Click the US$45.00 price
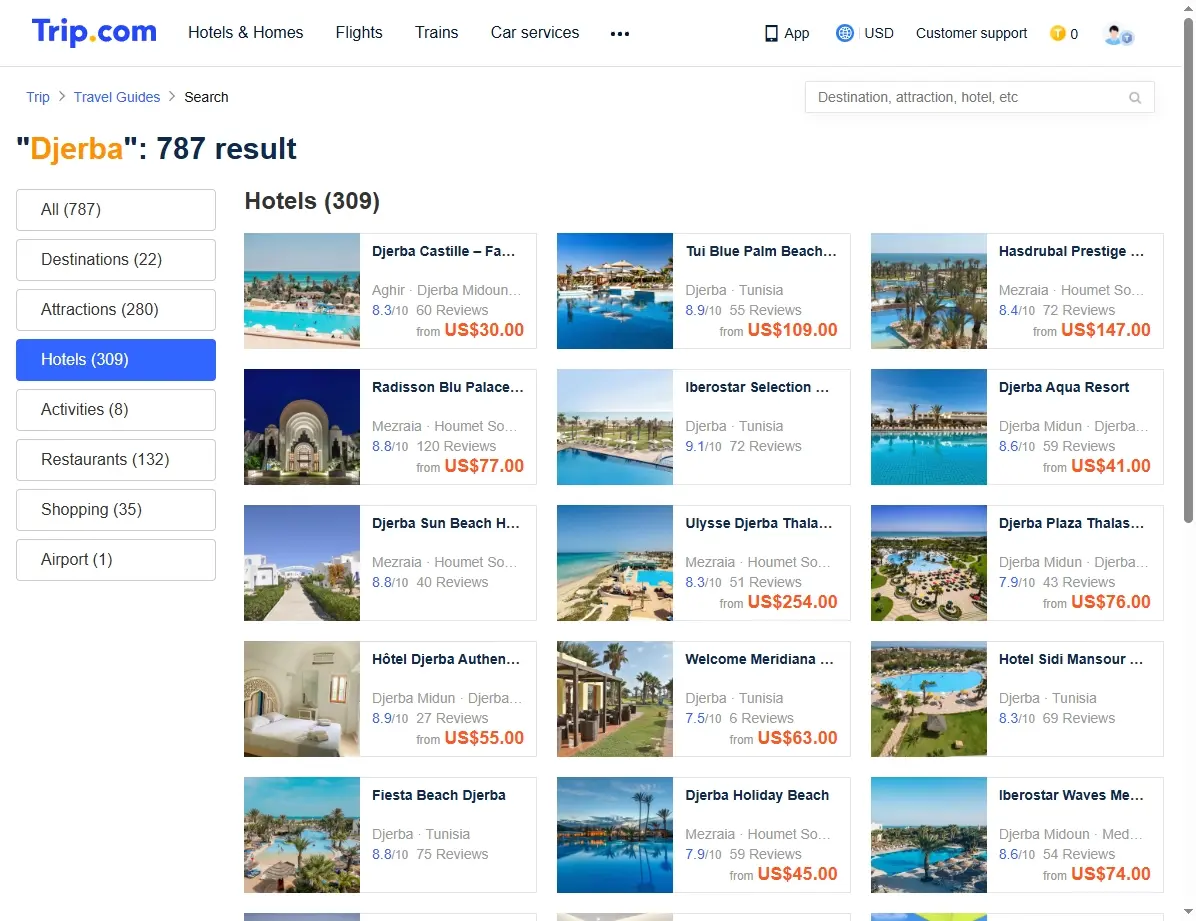Image resolution: width=1196 pixels, height=921 pixels. point(797,874)
